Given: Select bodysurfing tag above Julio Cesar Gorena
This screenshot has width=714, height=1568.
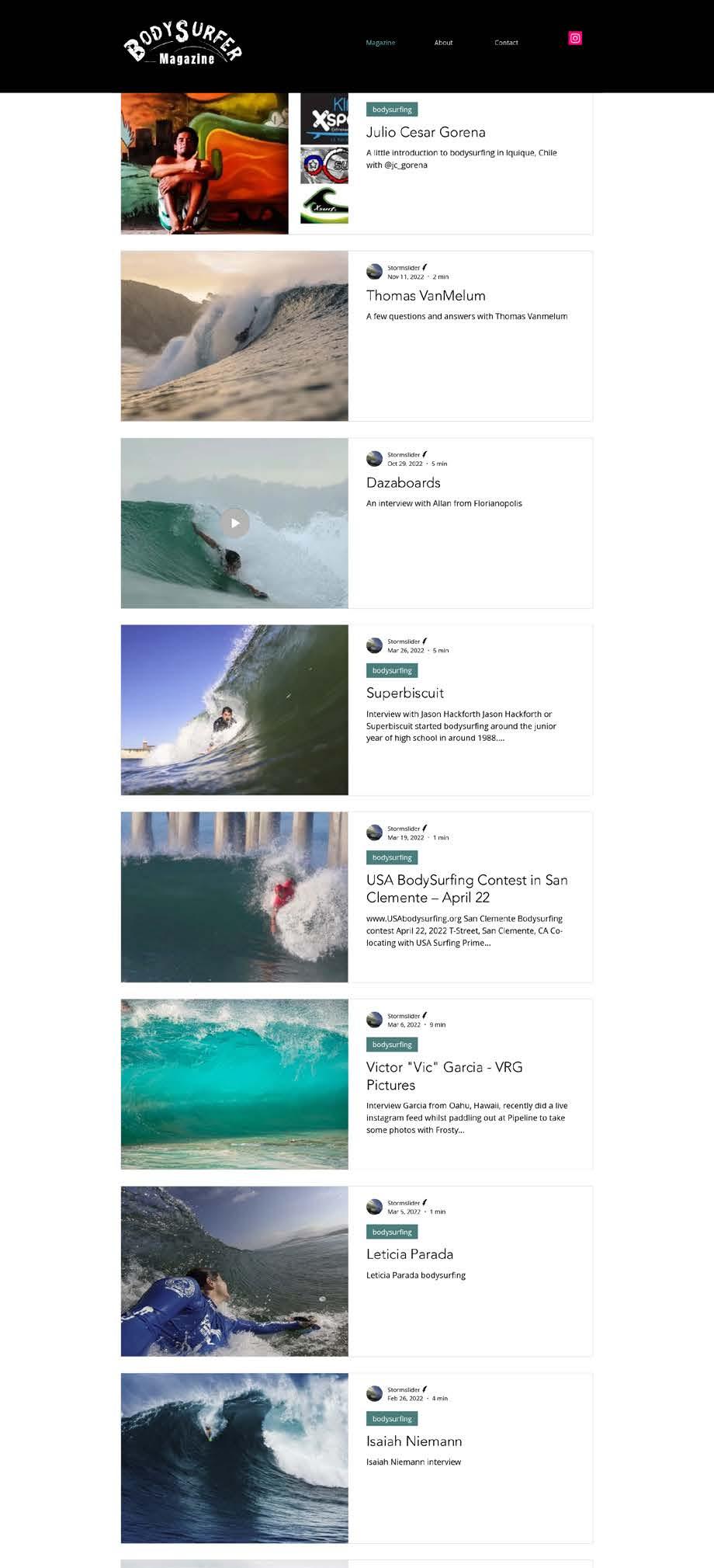Looking at the screenshot, I should (392, 110).
